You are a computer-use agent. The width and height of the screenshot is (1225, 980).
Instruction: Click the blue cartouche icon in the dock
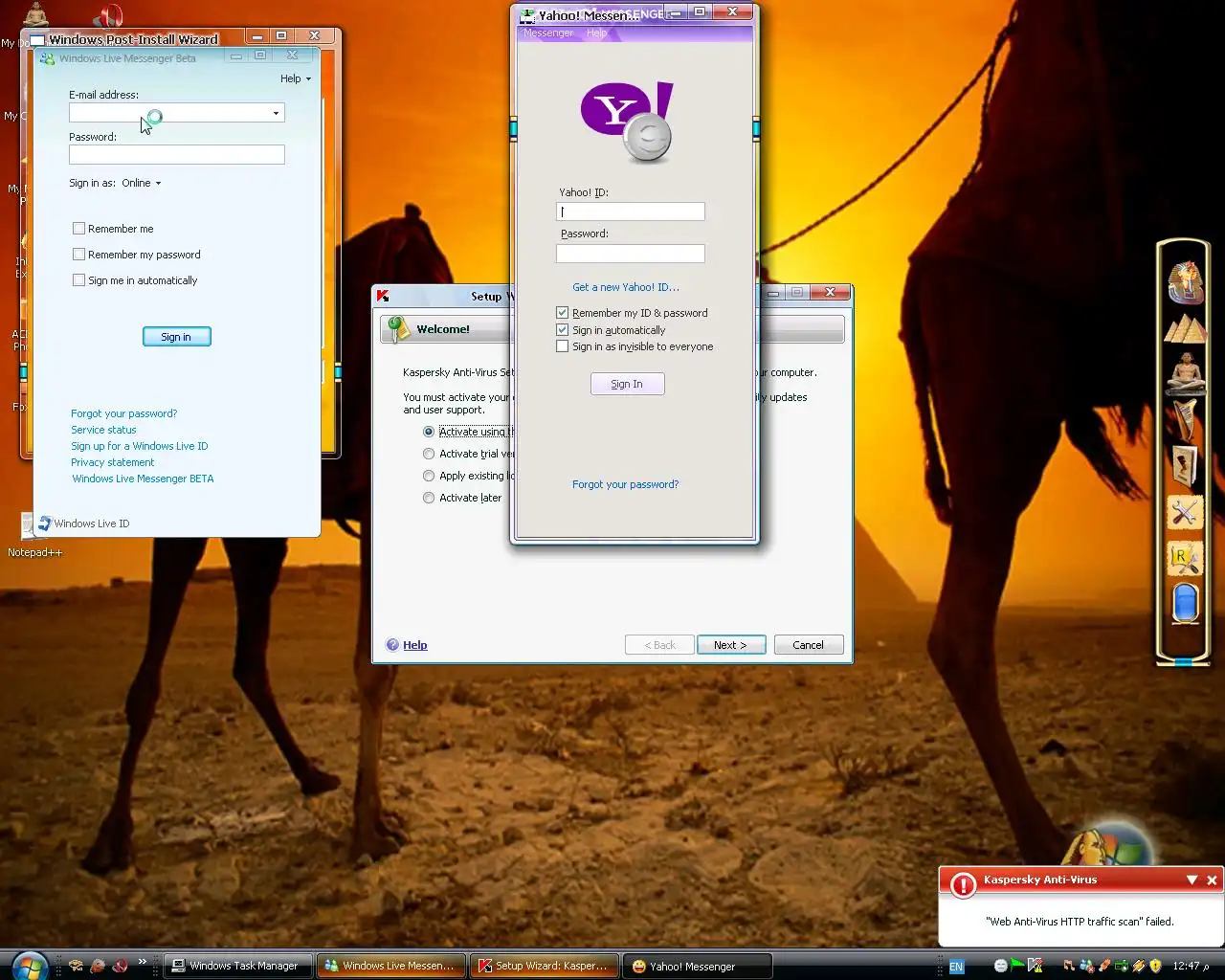pos(1185,604)
